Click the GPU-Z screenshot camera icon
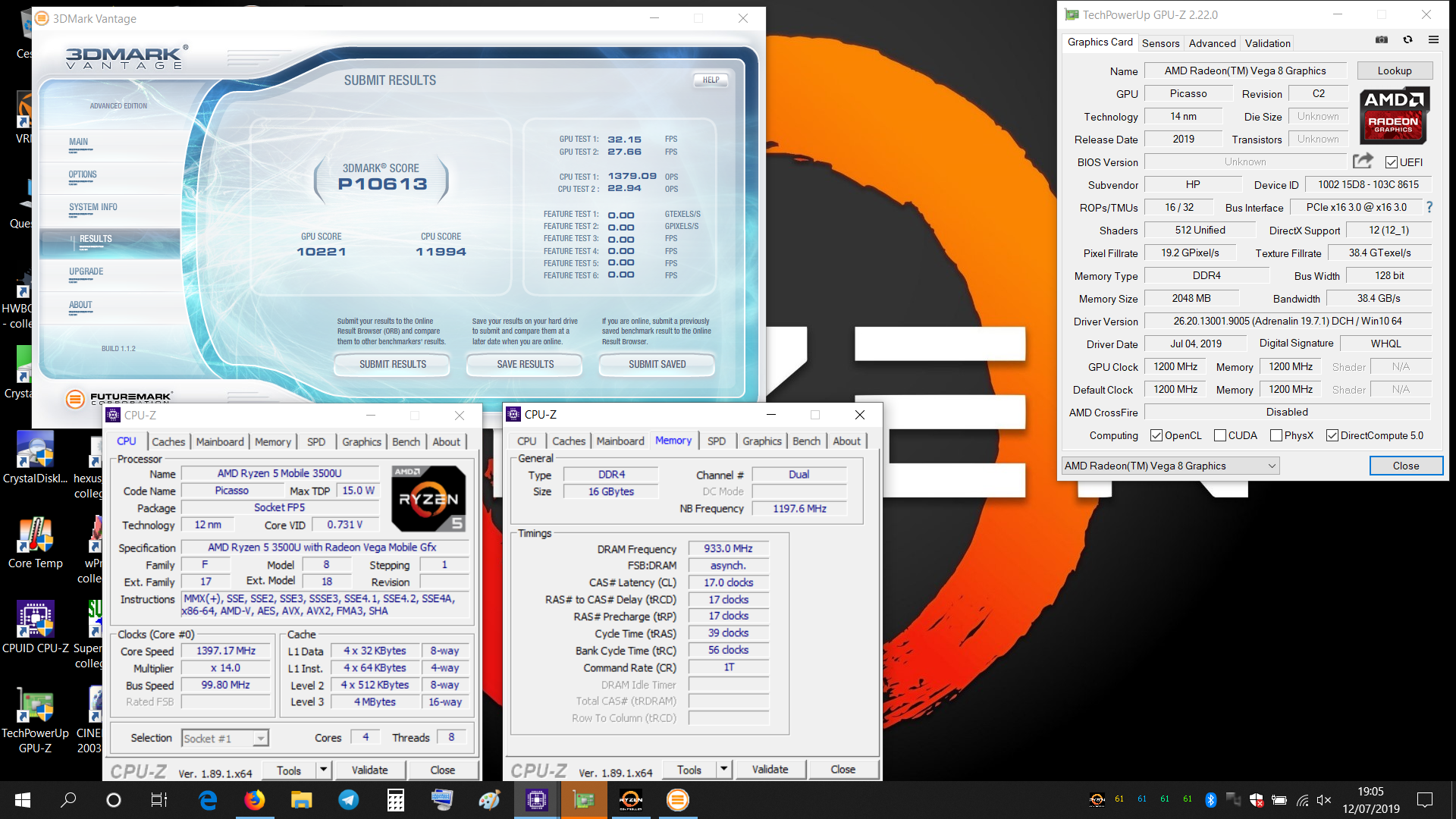The image size is (1456, 819). tap(1382, 40)
